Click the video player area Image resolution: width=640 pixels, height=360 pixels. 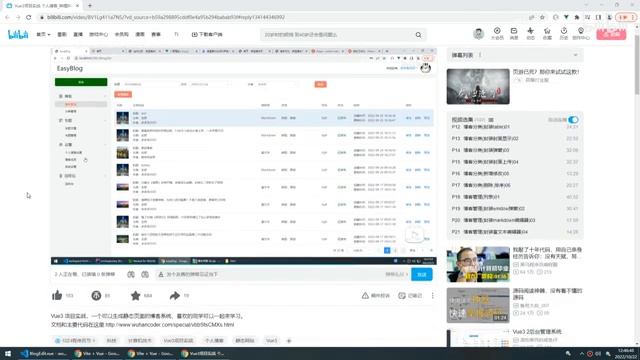(x=244, y=156)
